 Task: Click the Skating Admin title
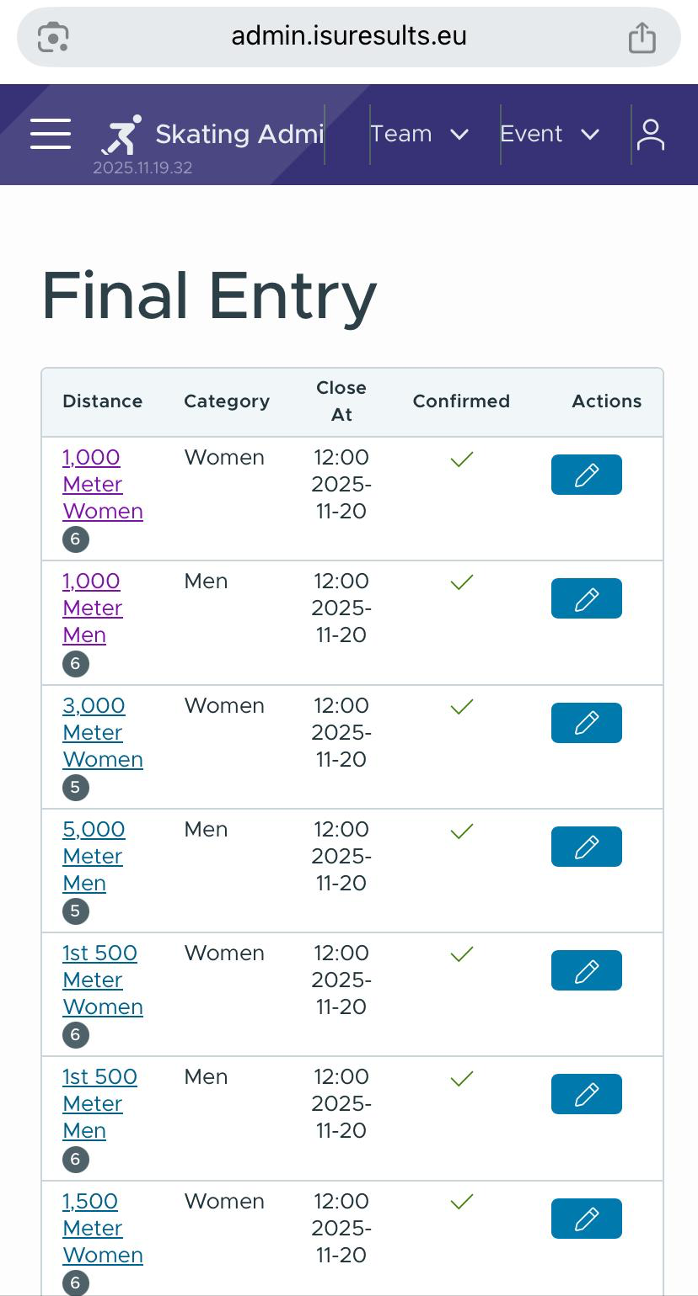(239, 134)
